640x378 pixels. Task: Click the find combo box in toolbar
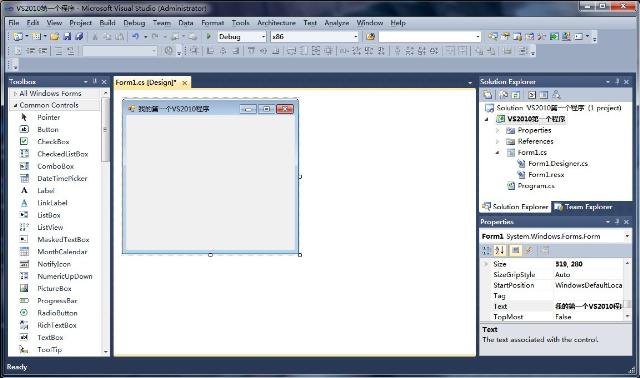(430, 37)
